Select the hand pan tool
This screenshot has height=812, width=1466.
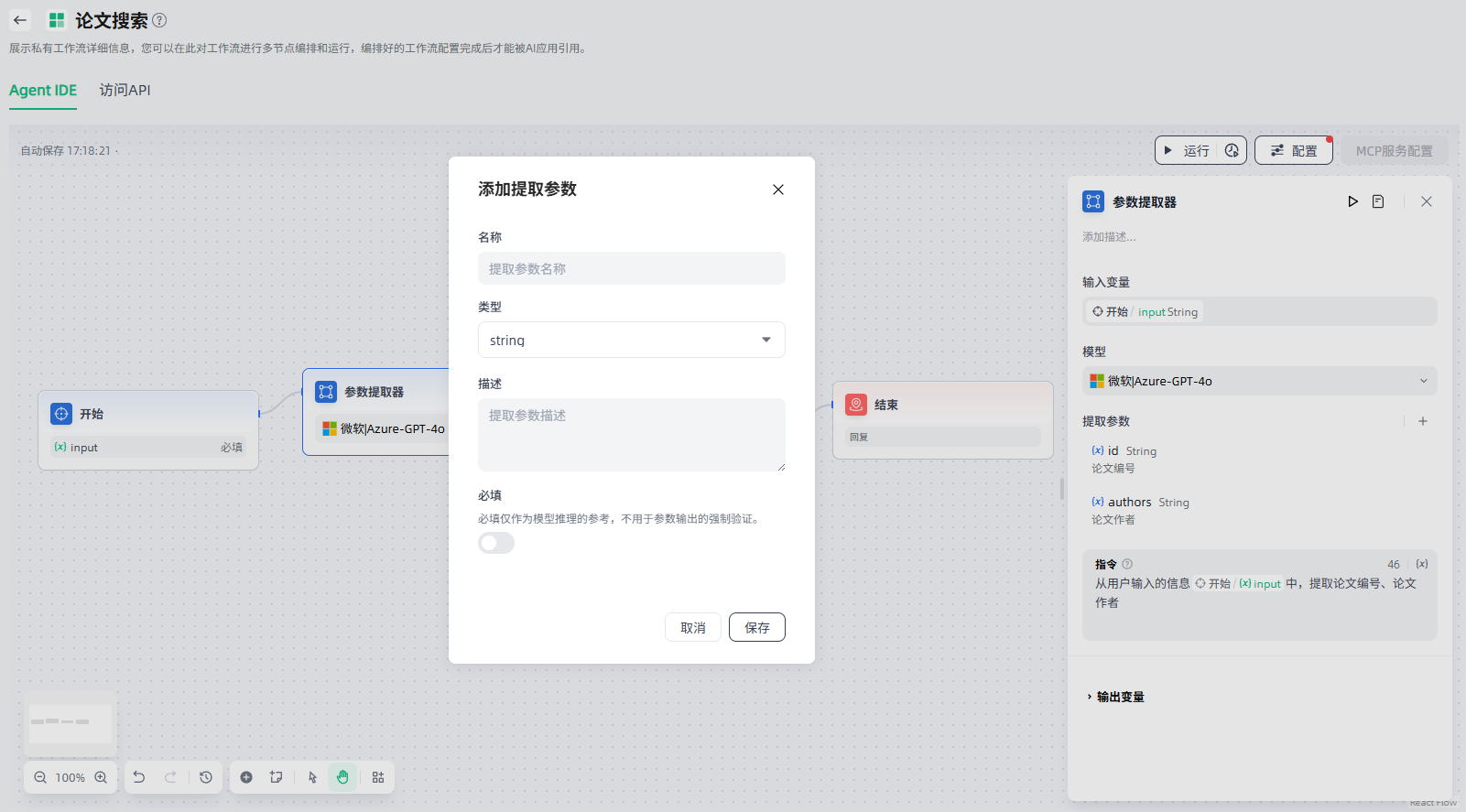[342, 777]
